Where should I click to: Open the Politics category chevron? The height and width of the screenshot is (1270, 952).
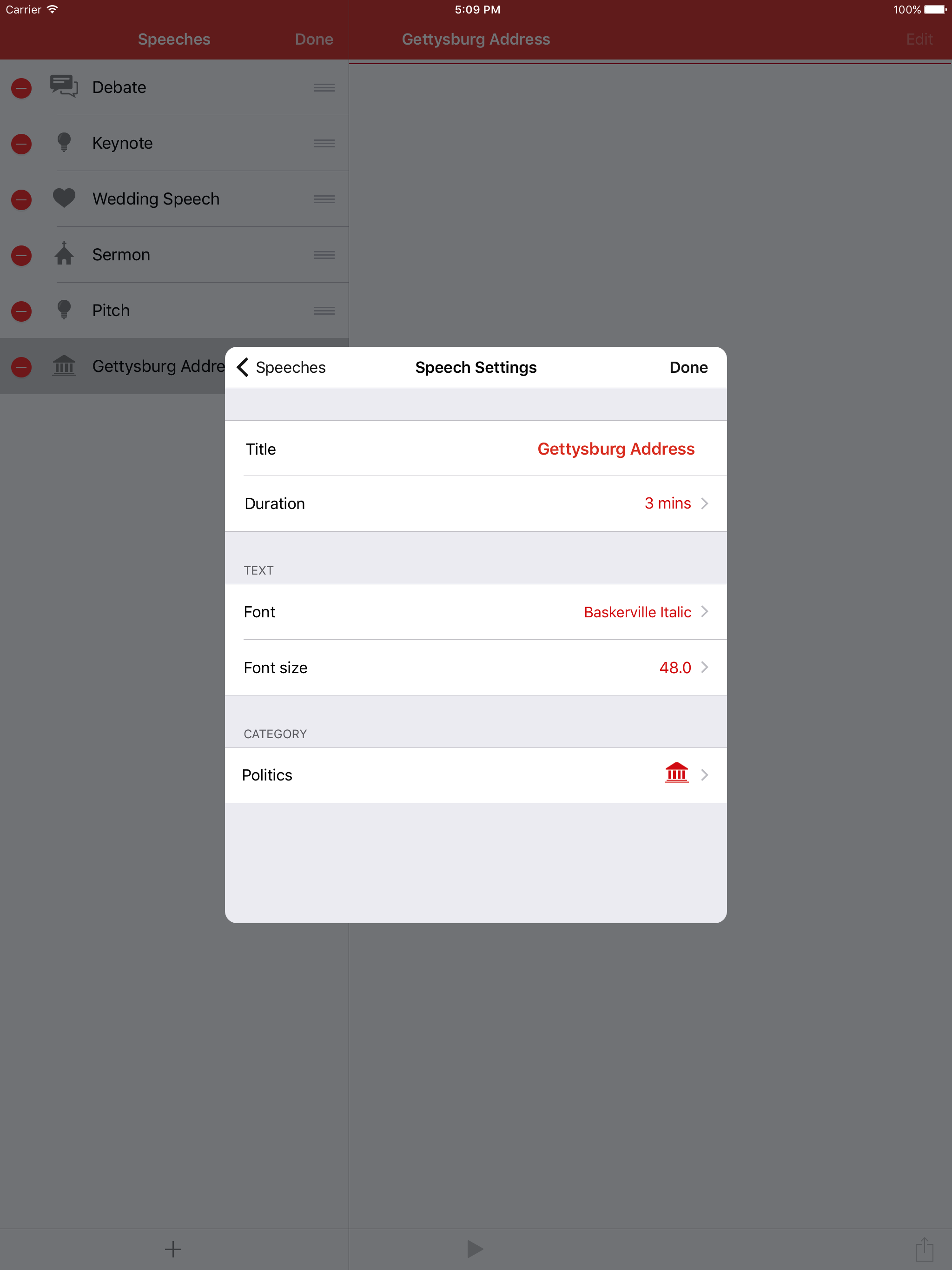(705, 775)
